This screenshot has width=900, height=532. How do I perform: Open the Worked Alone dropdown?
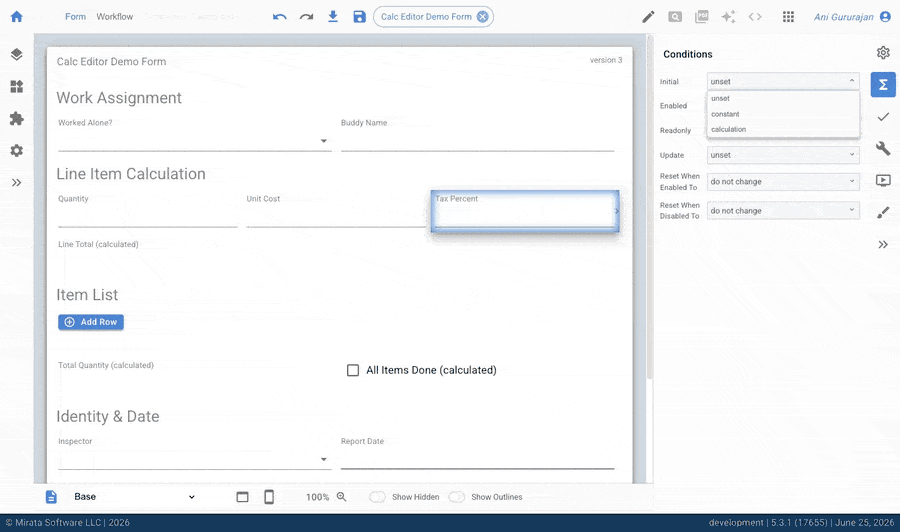point(195,141)
